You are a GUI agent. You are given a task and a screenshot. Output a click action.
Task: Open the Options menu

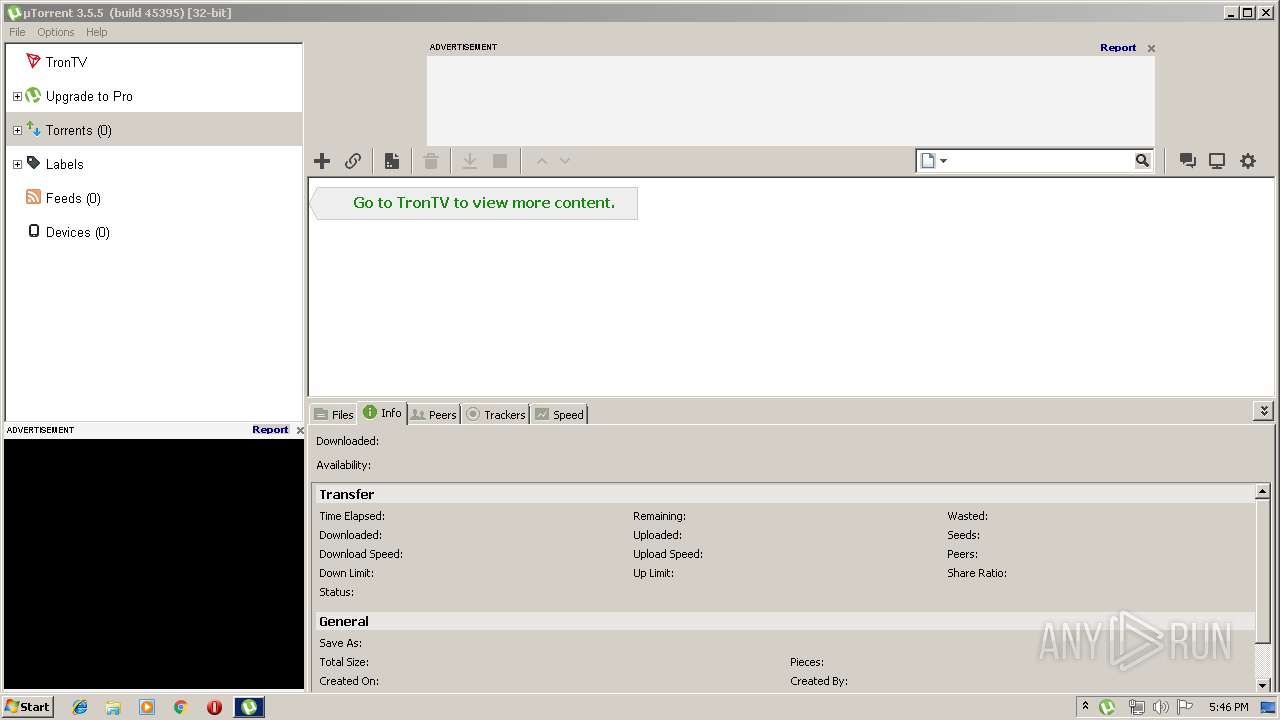coord(56,32)
